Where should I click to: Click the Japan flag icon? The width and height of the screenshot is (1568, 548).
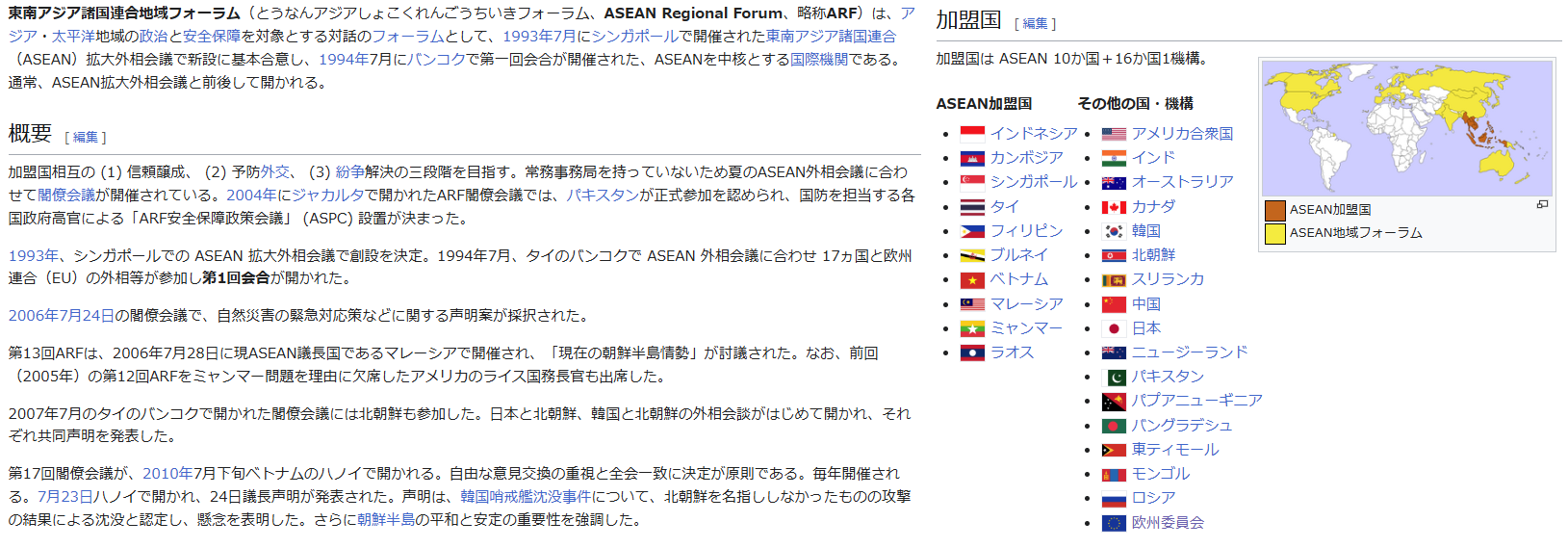1114,328
